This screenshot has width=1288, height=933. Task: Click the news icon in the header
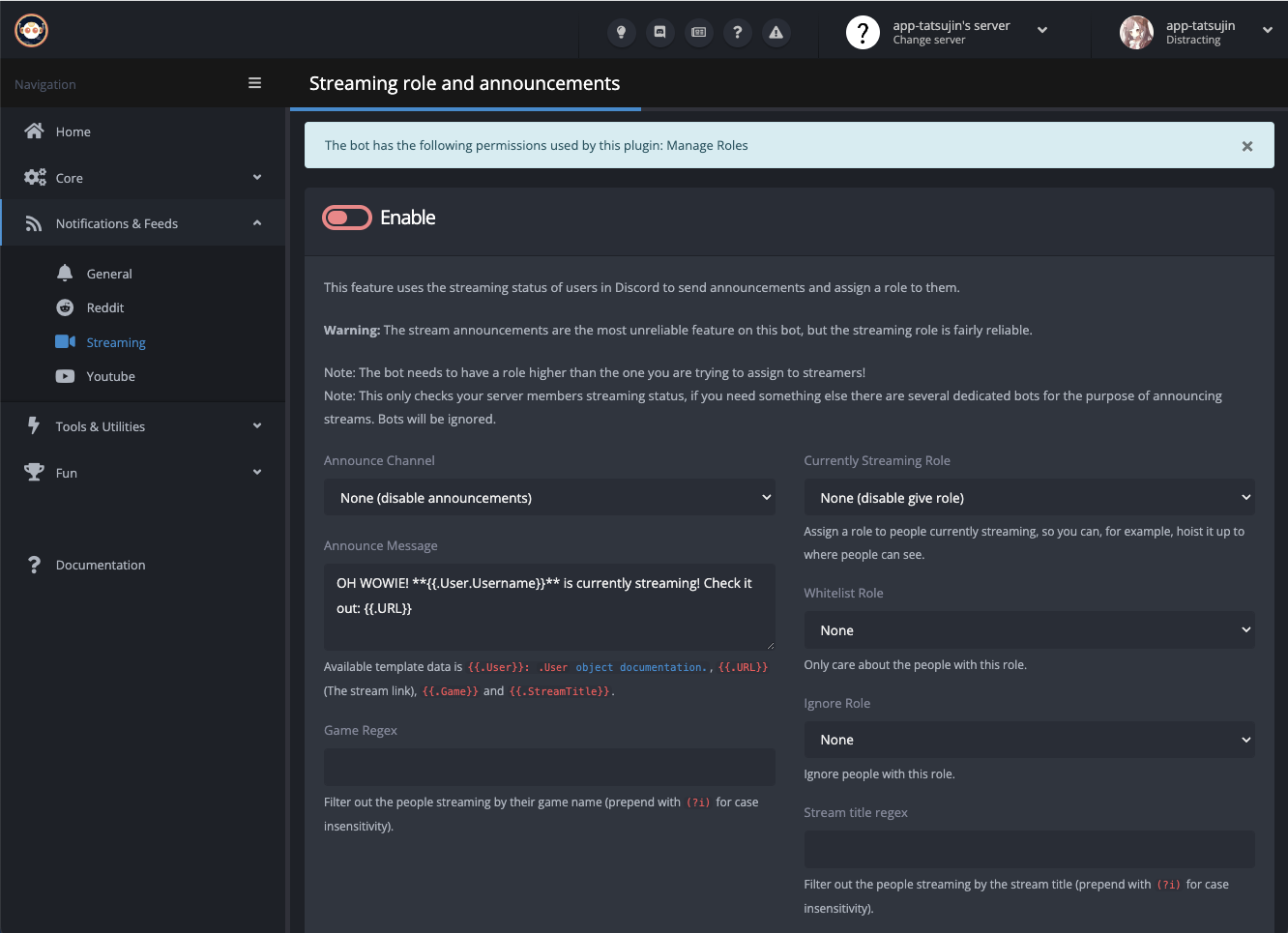(x=698, y=32)
